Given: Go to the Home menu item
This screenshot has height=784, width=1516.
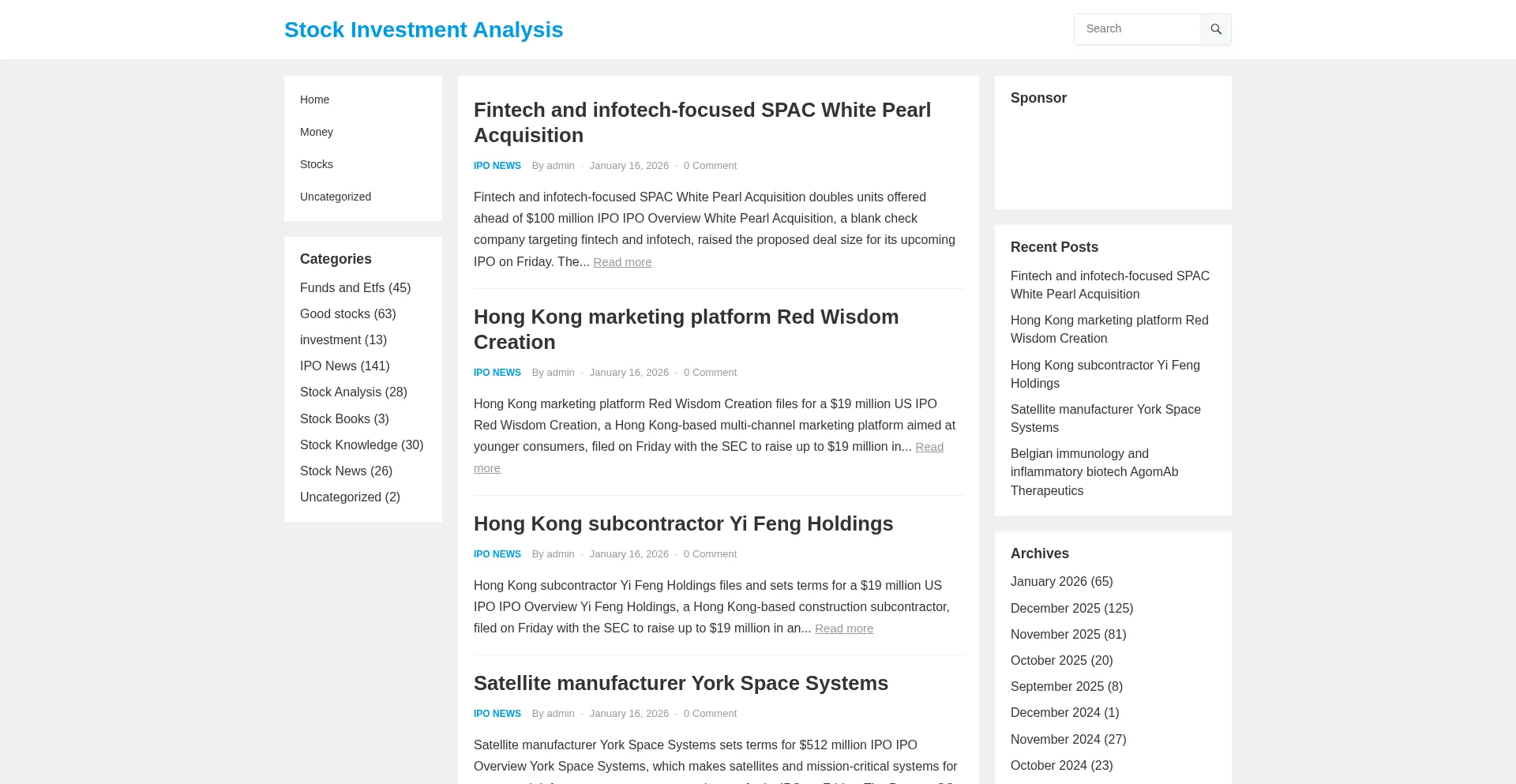Looking at the screenshot, I should point(314,99).
